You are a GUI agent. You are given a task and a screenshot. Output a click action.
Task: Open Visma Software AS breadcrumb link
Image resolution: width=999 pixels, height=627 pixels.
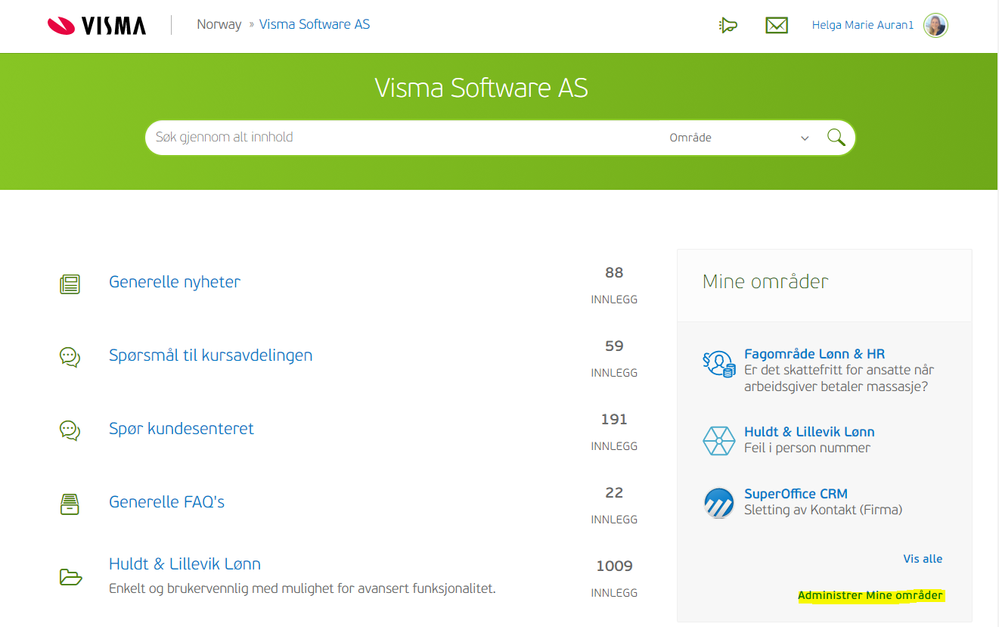coord(314,25)
